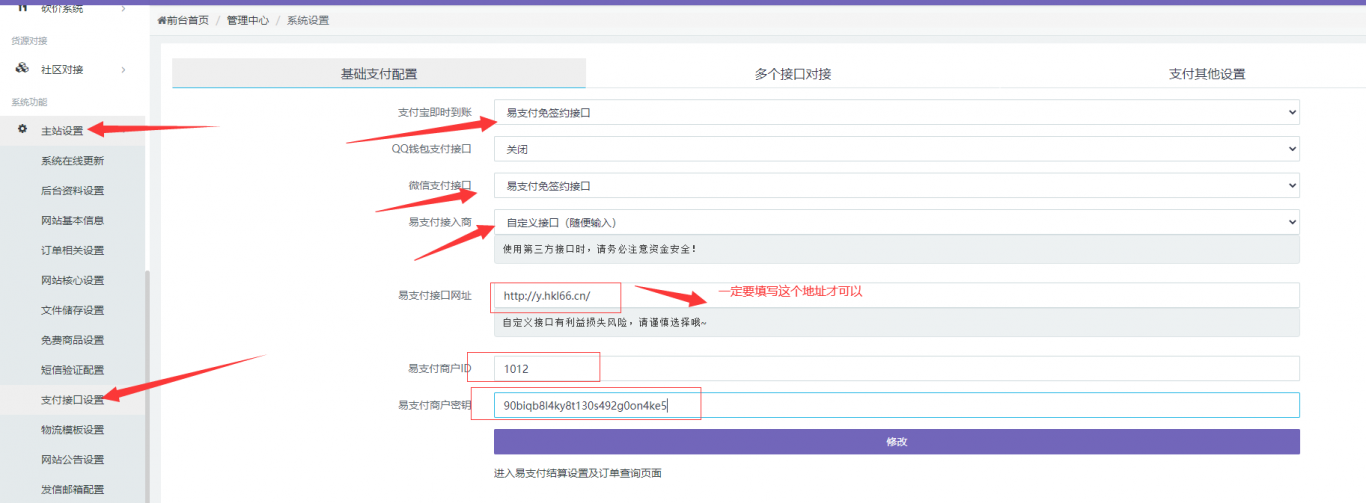Click the 易支付商户密钥 input field
Image resolution: width=1366 pixels, height=503 pixels.
(896, 405)
